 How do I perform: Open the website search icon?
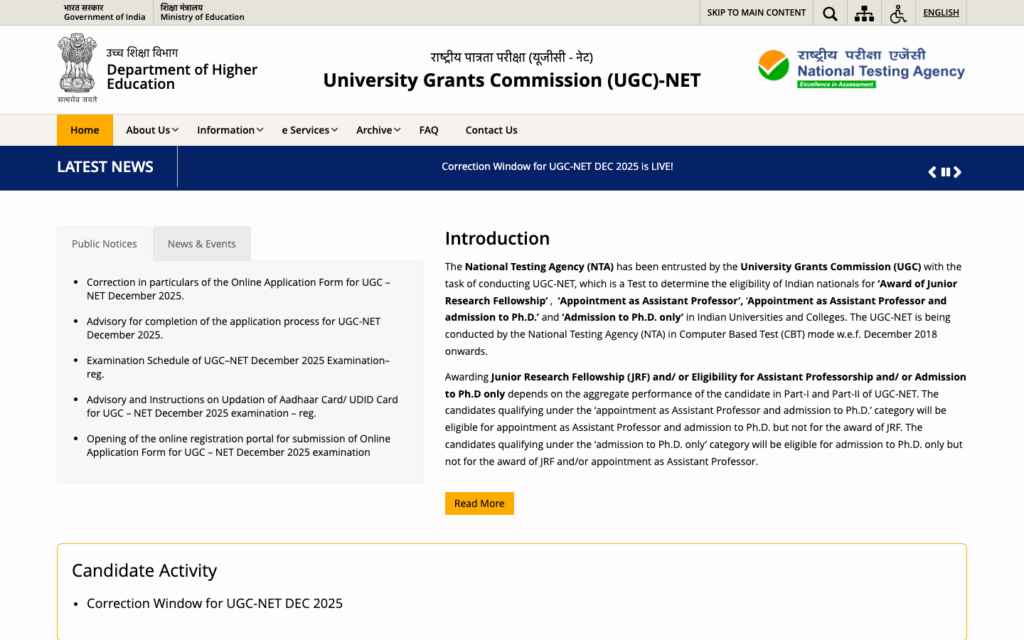coord(829,13)
